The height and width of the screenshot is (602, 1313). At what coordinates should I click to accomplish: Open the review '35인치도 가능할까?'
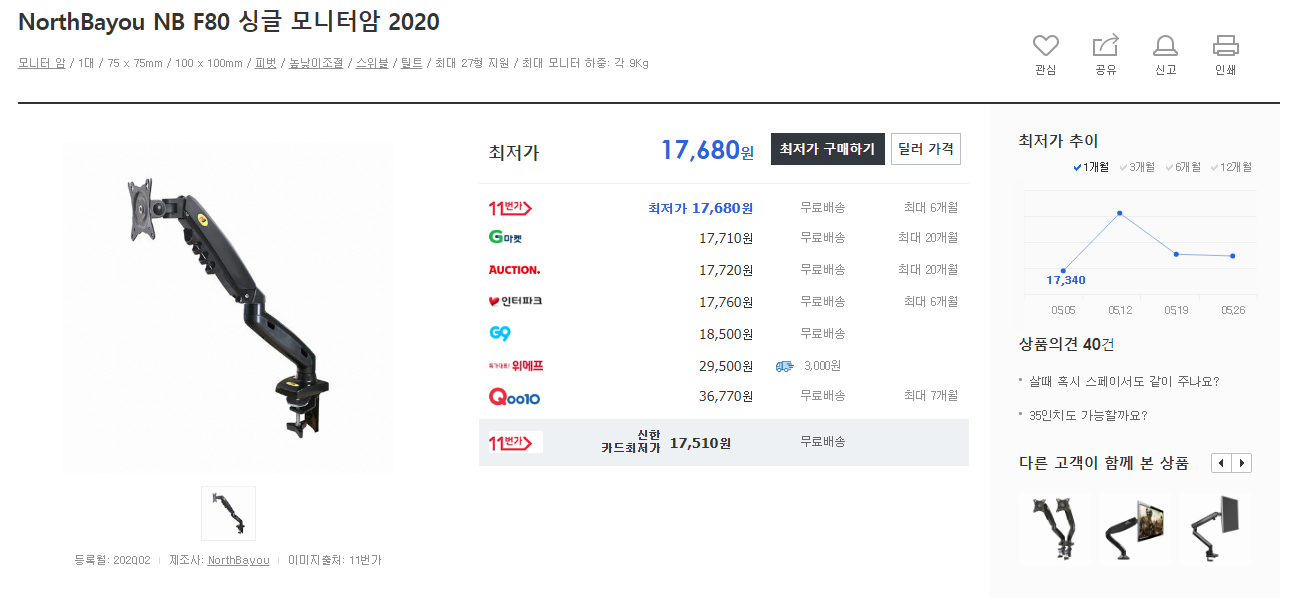pos(1088,415)
